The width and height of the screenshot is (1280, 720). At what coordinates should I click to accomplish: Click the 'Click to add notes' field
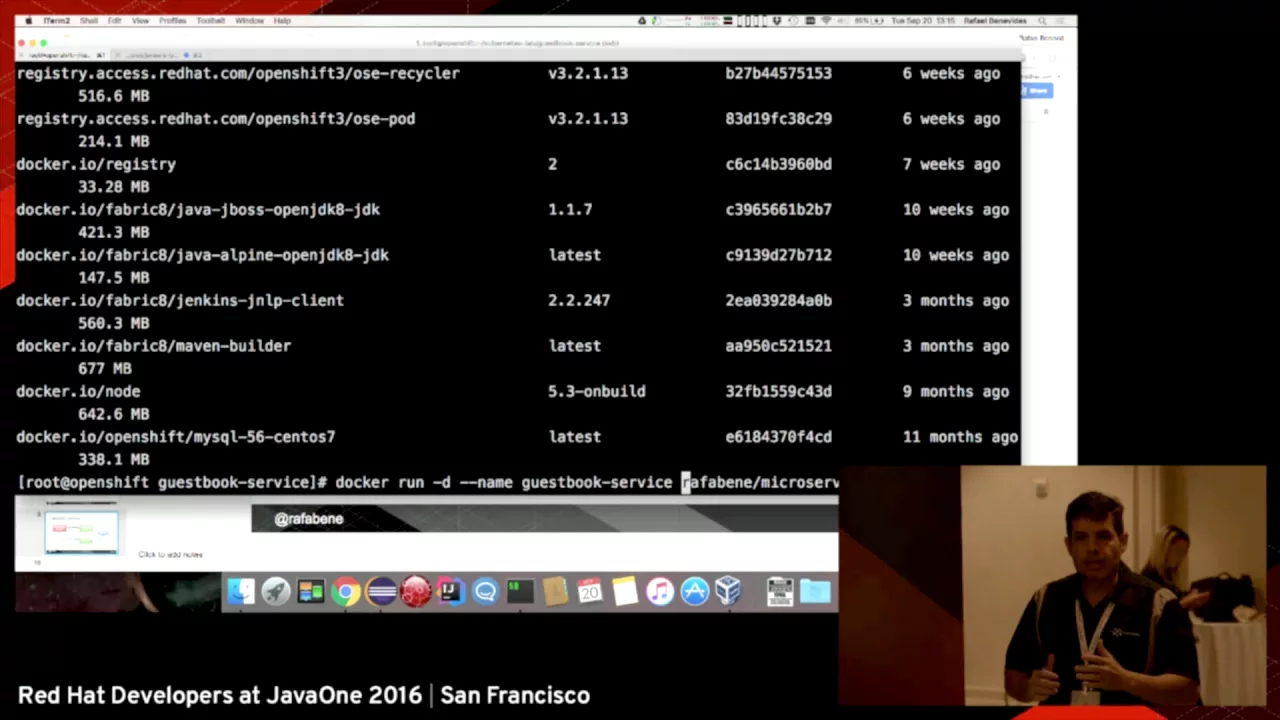pos(170,554)
